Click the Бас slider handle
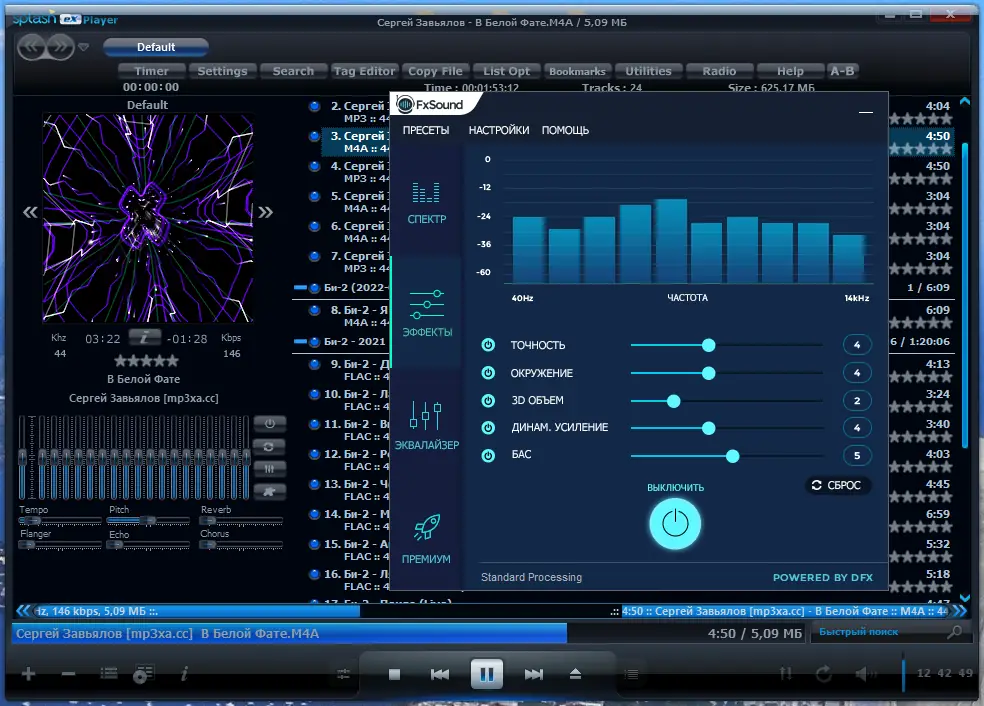984x706 pixels. tap(732, 456)
